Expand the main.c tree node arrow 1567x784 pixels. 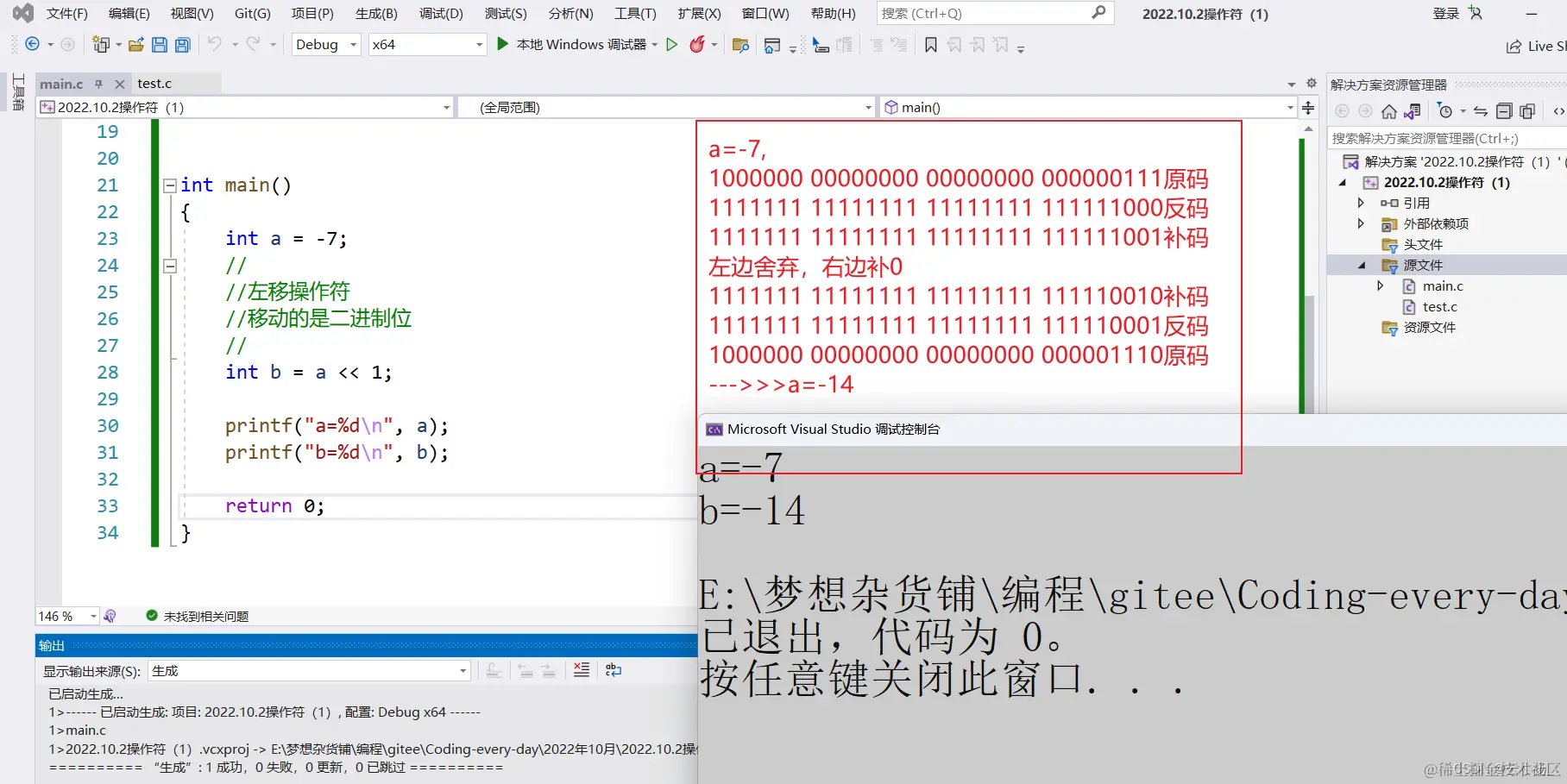pyautogui.click(x=1381, y=285)
